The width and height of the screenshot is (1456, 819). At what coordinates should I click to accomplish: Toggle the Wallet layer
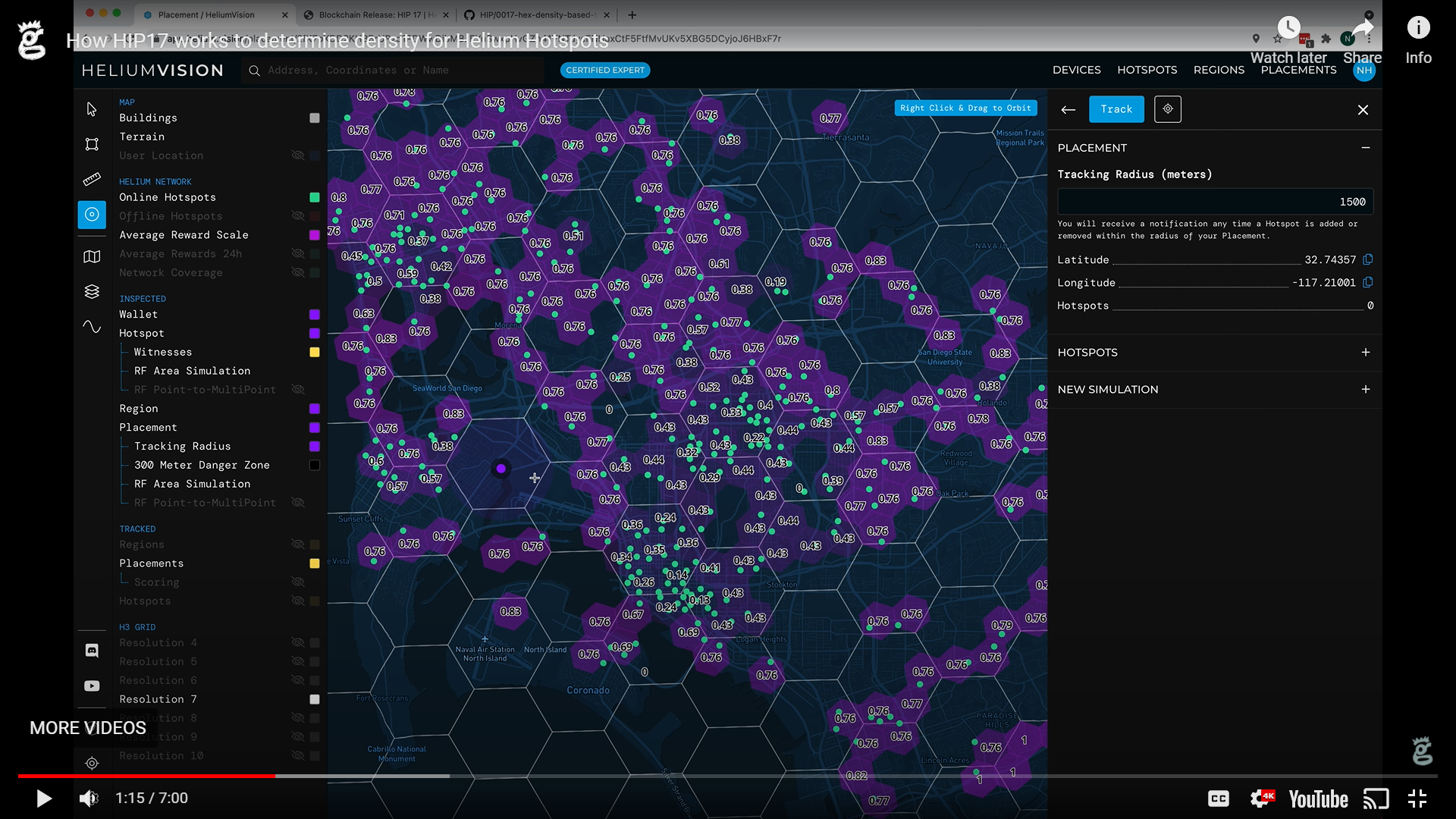tap(315, 315)
